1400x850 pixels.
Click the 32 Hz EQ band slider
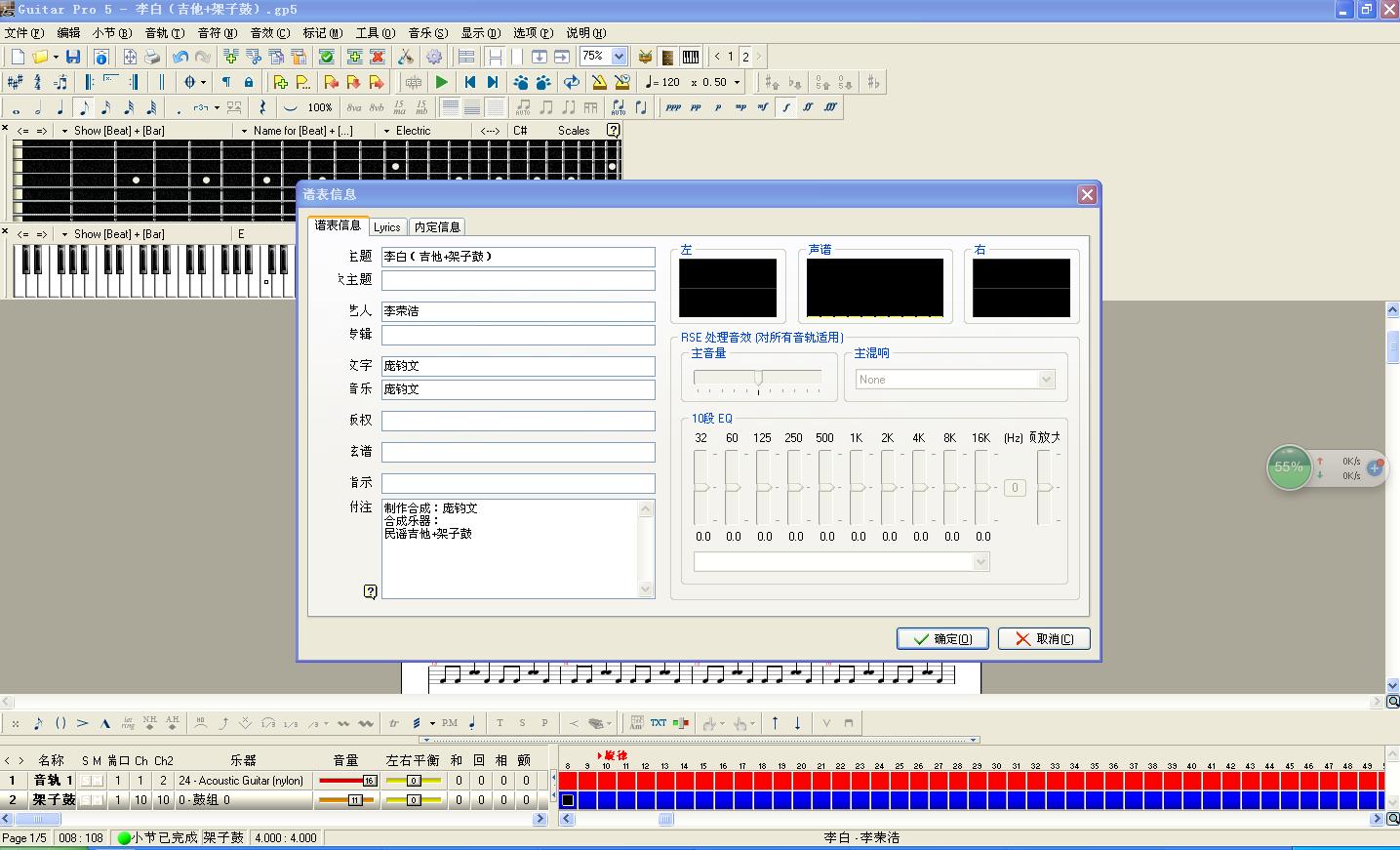tap(702, 488)
